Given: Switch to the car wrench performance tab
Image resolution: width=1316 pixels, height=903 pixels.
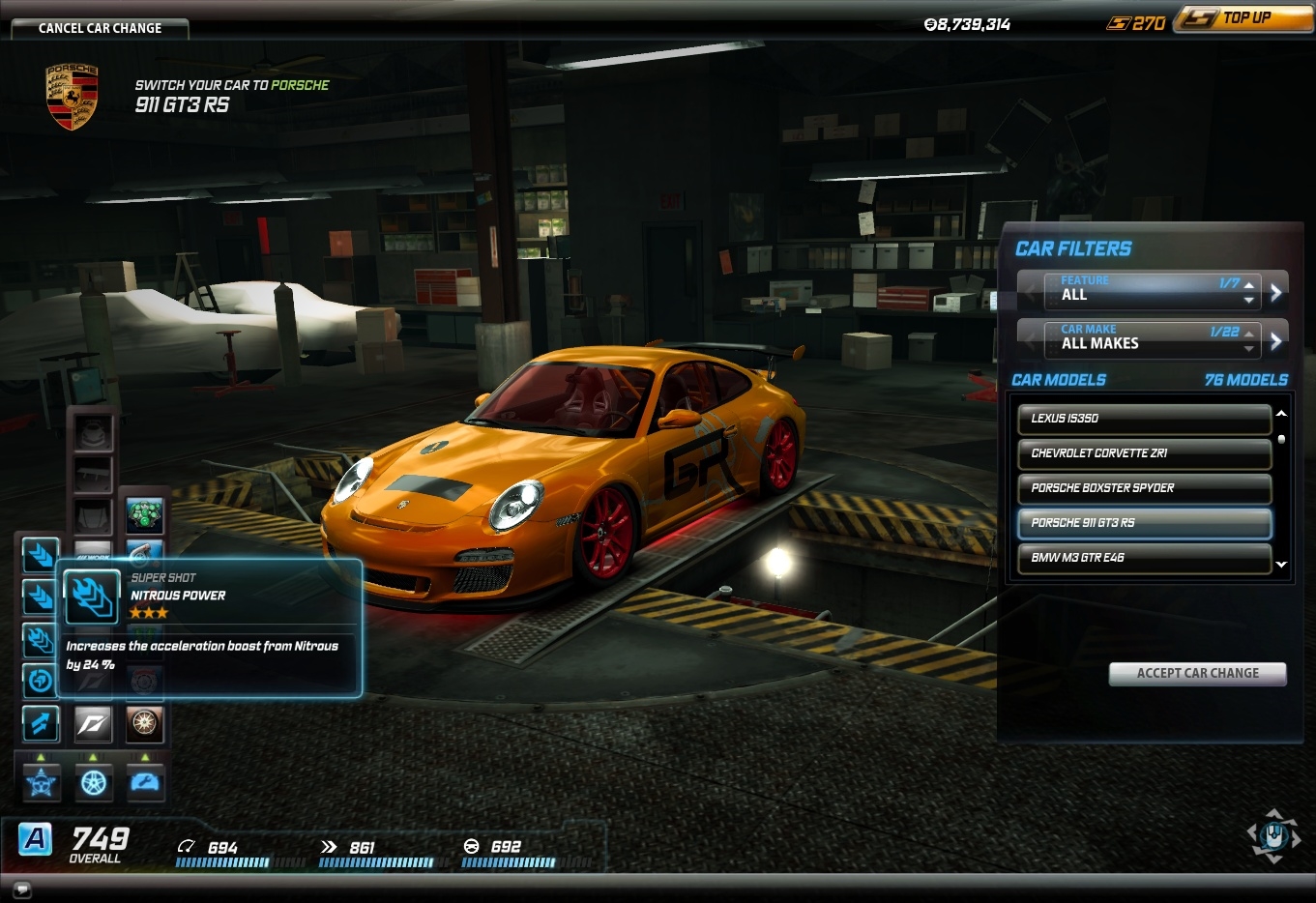Looking at the screenshot, I should coord(145,782).
